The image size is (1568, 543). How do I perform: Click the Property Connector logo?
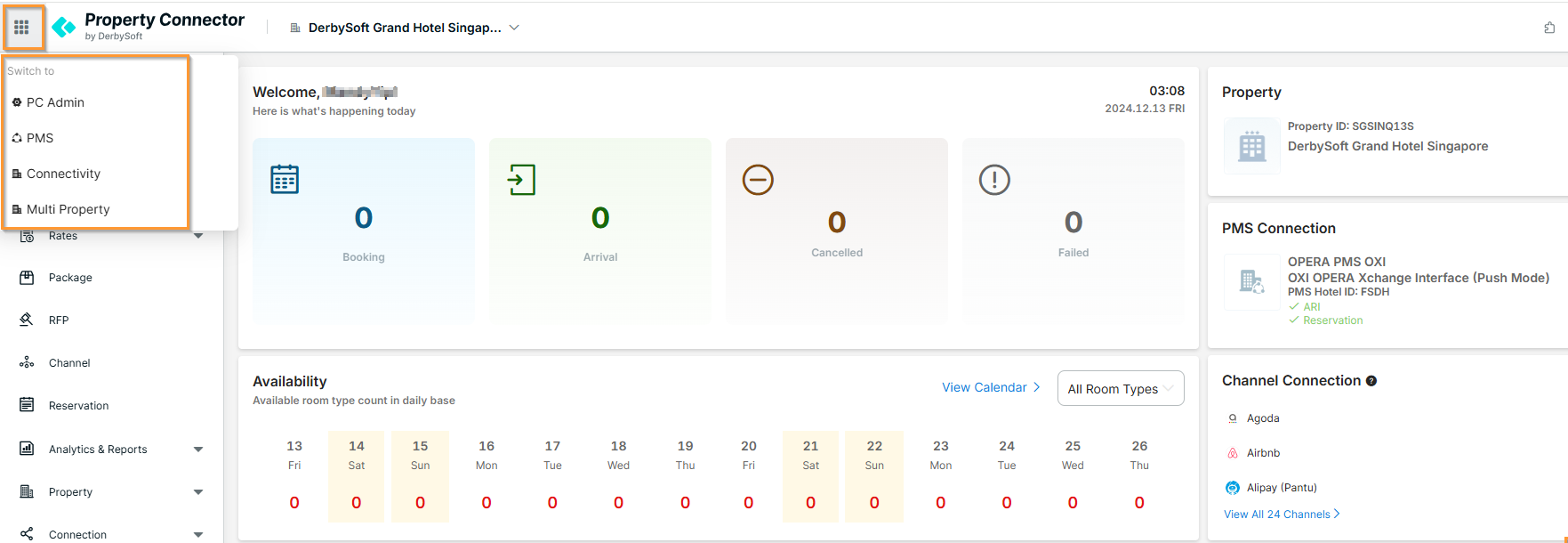coord(148,27)
